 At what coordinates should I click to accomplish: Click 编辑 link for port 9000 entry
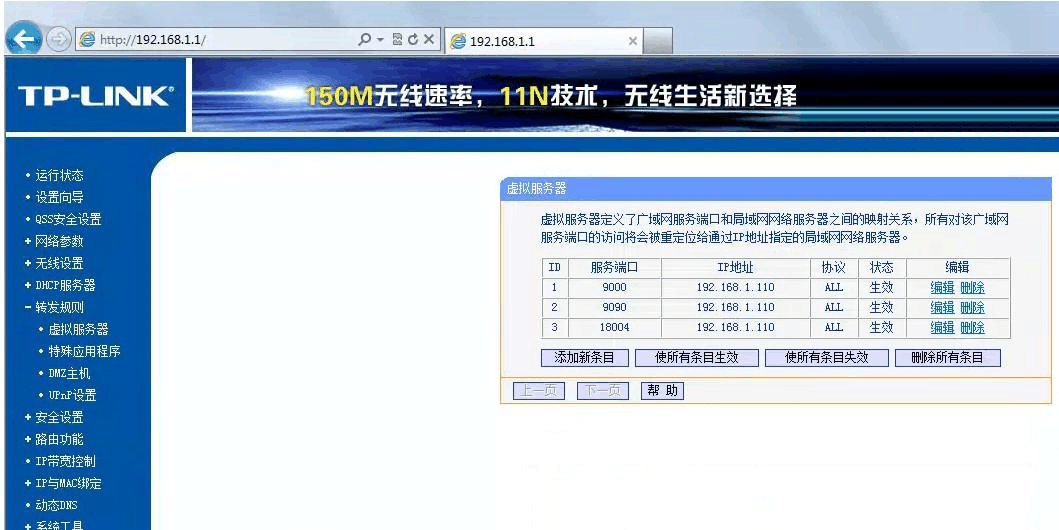point(942,287)
